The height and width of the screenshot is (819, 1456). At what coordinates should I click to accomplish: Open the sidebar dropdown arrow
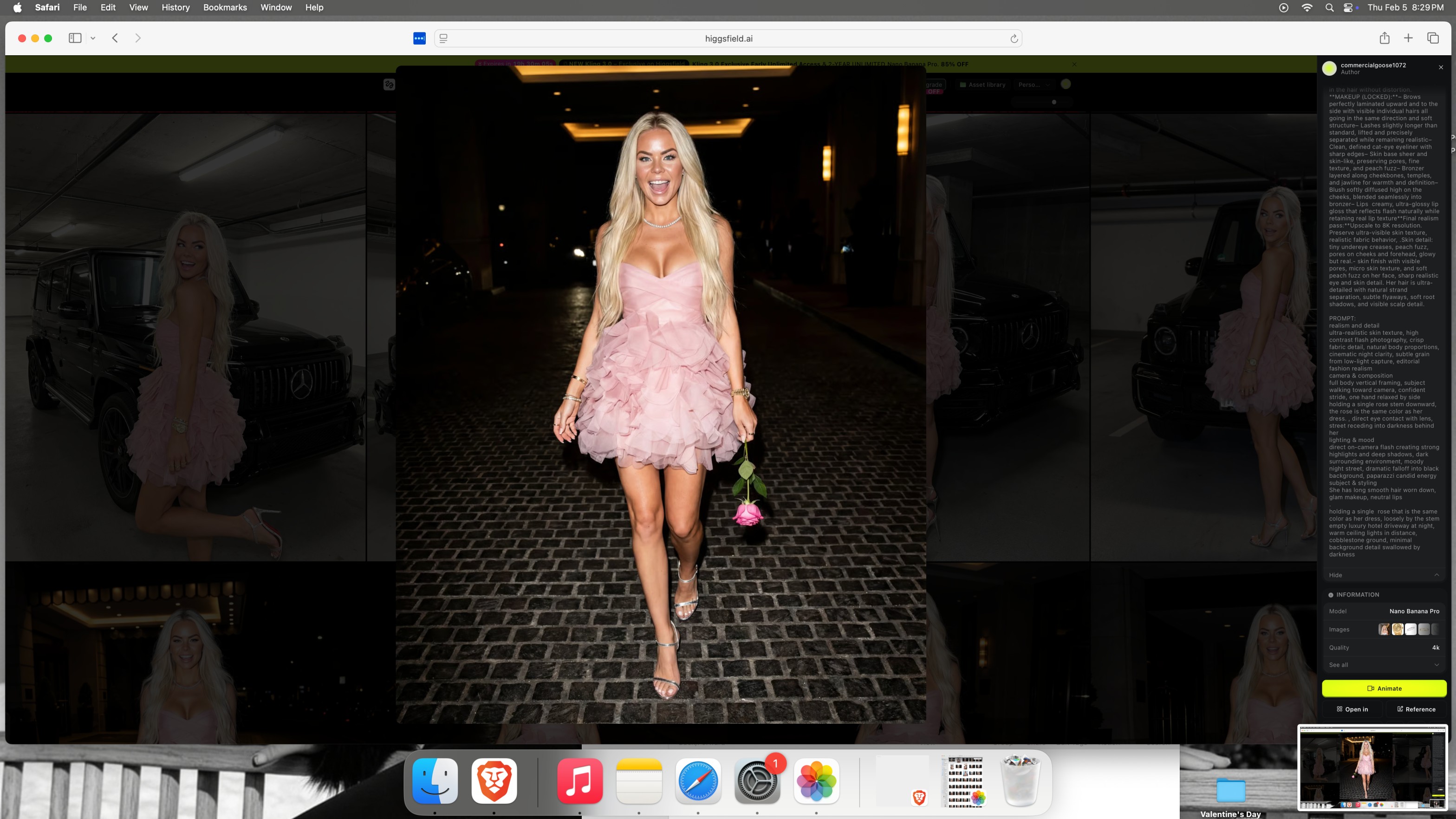pos(93,38)
